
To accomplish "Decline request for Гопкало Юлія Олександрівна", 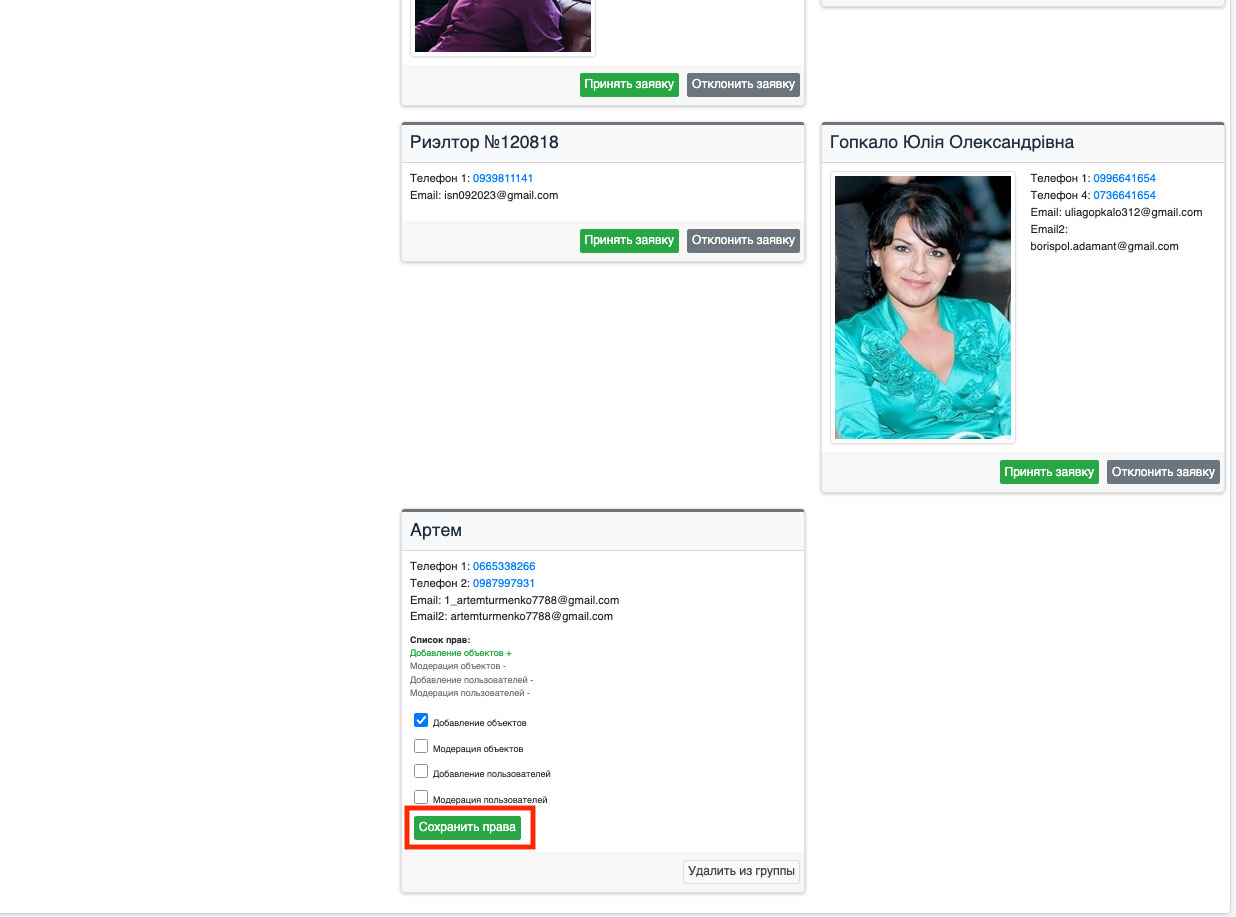I will [x=1163, y=472].
